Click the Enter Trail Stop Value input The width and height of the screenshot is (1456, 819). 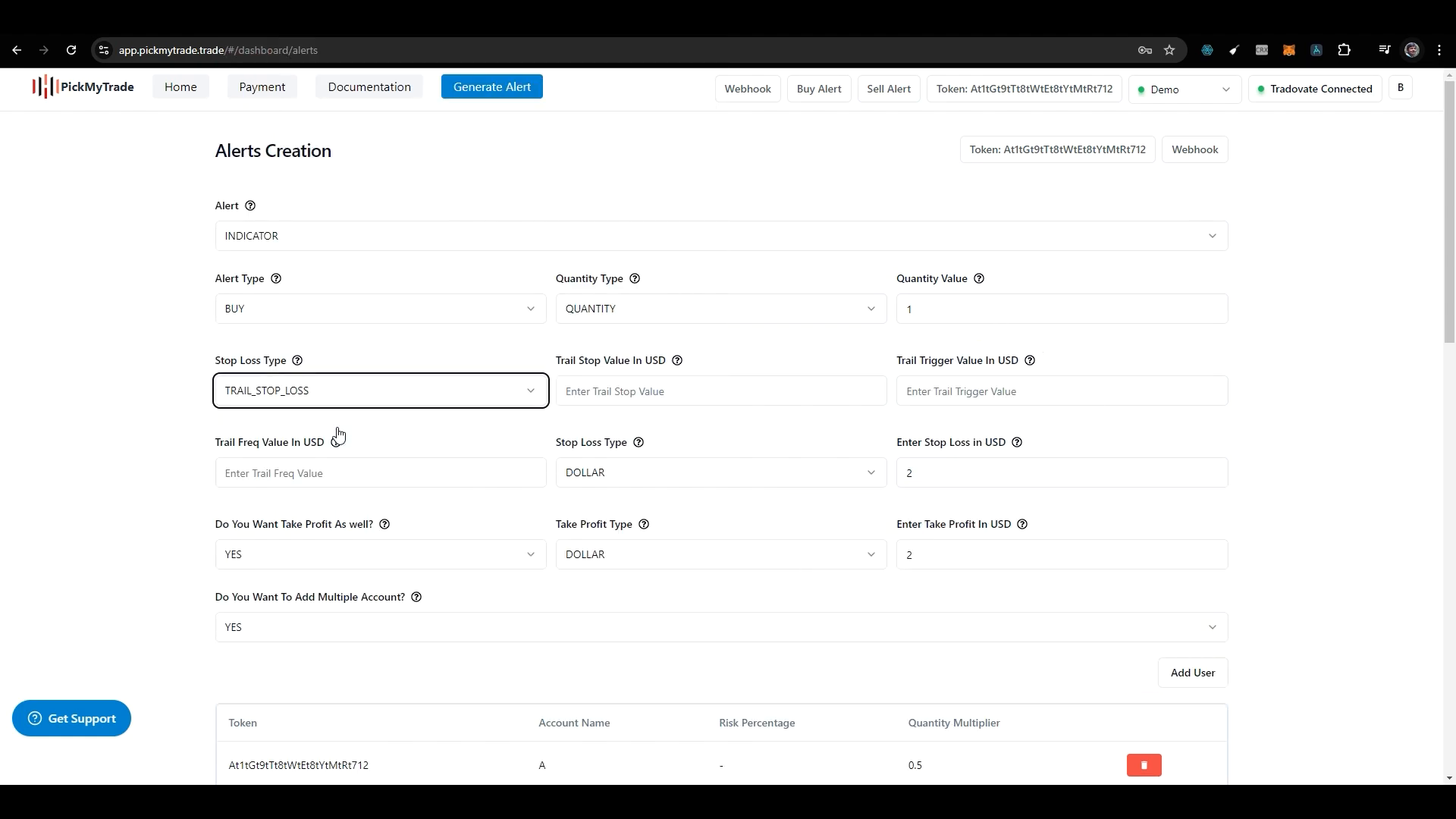[720, 391]
